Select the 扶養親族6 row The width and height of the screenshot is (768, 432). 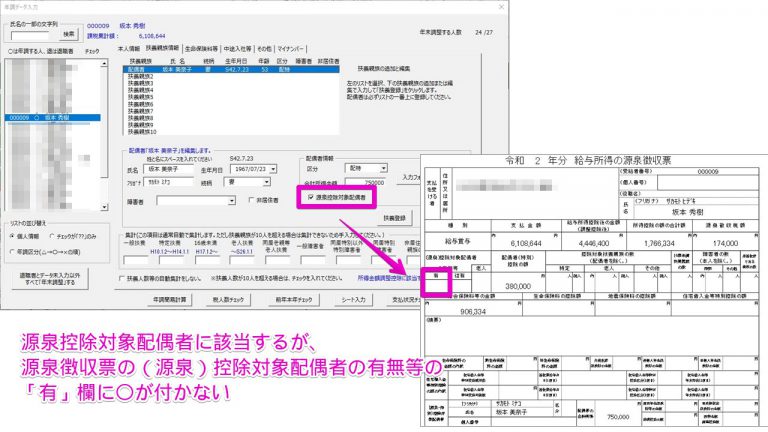click(x=231, y=104)
